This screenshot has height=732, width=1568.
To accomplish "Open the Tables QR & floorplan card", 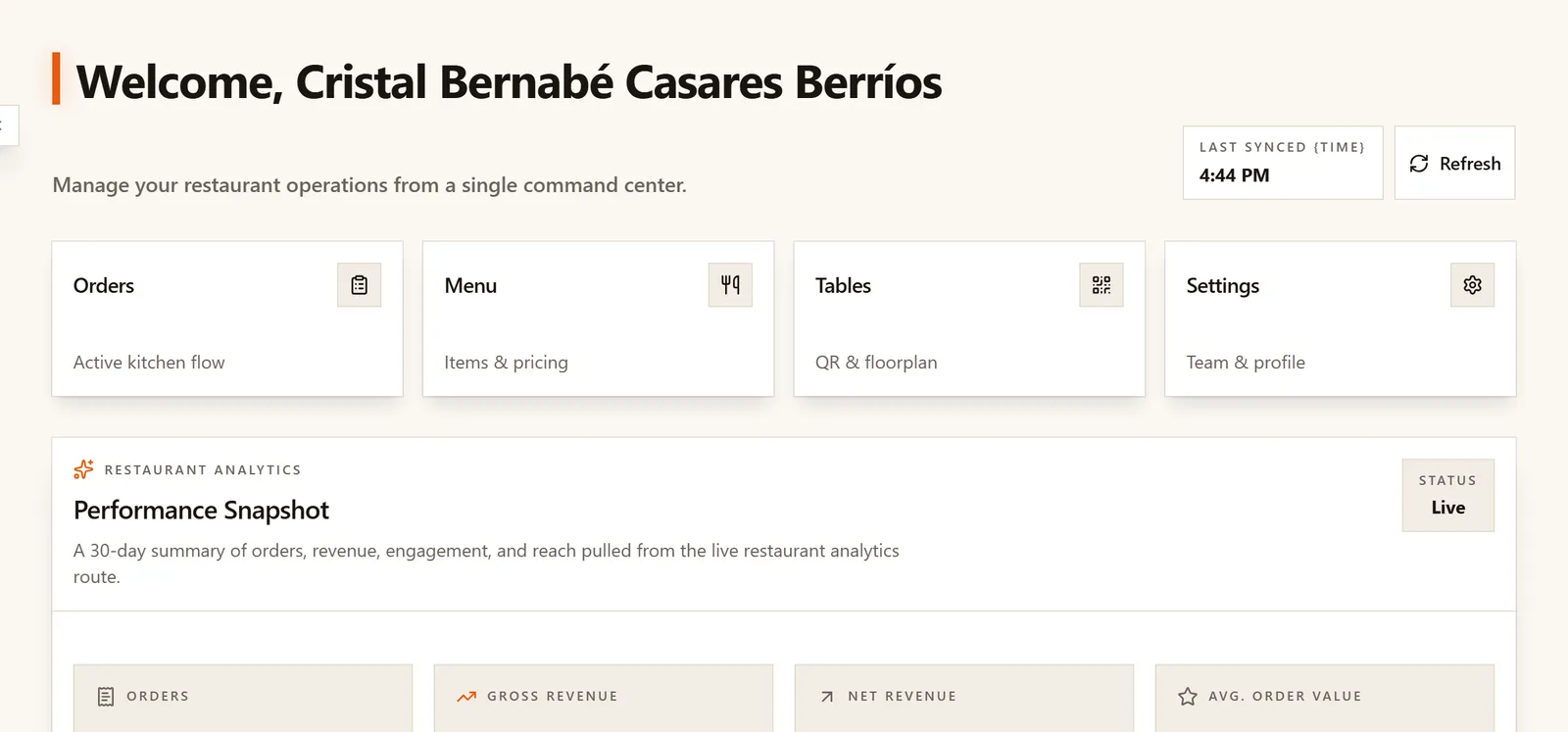I will pos(969,319).
